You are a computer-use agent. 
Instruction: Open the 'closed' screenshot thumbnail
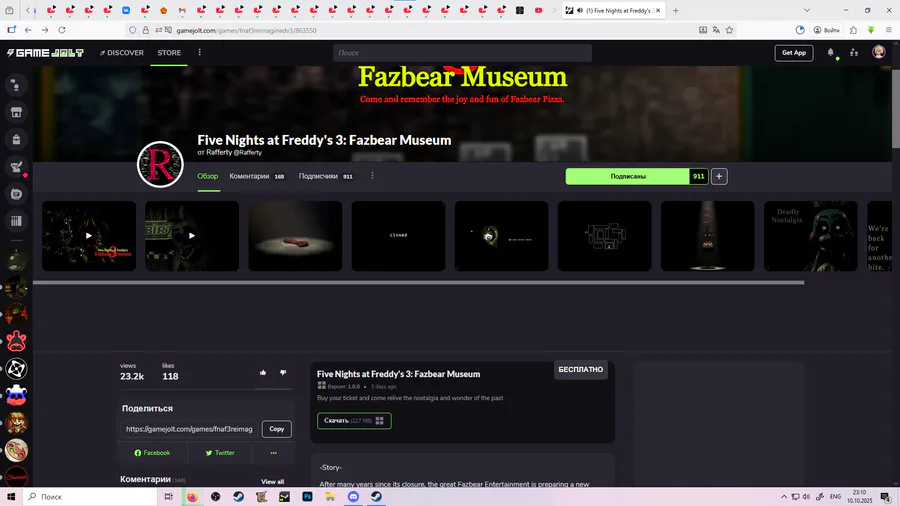[x=398, y=236]
